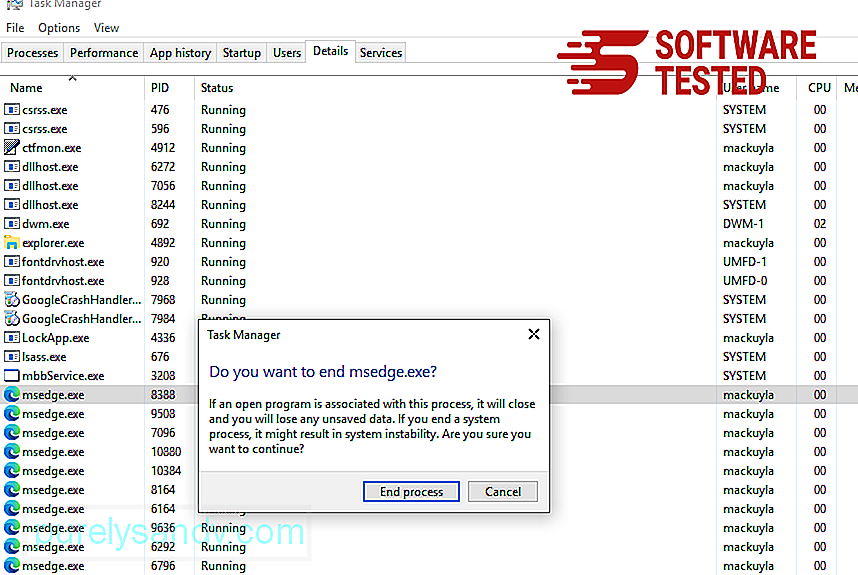Click the UMFD-1 user name cell
The width and height of the screenshot is (858, 575).
click(x=745, y=262)
